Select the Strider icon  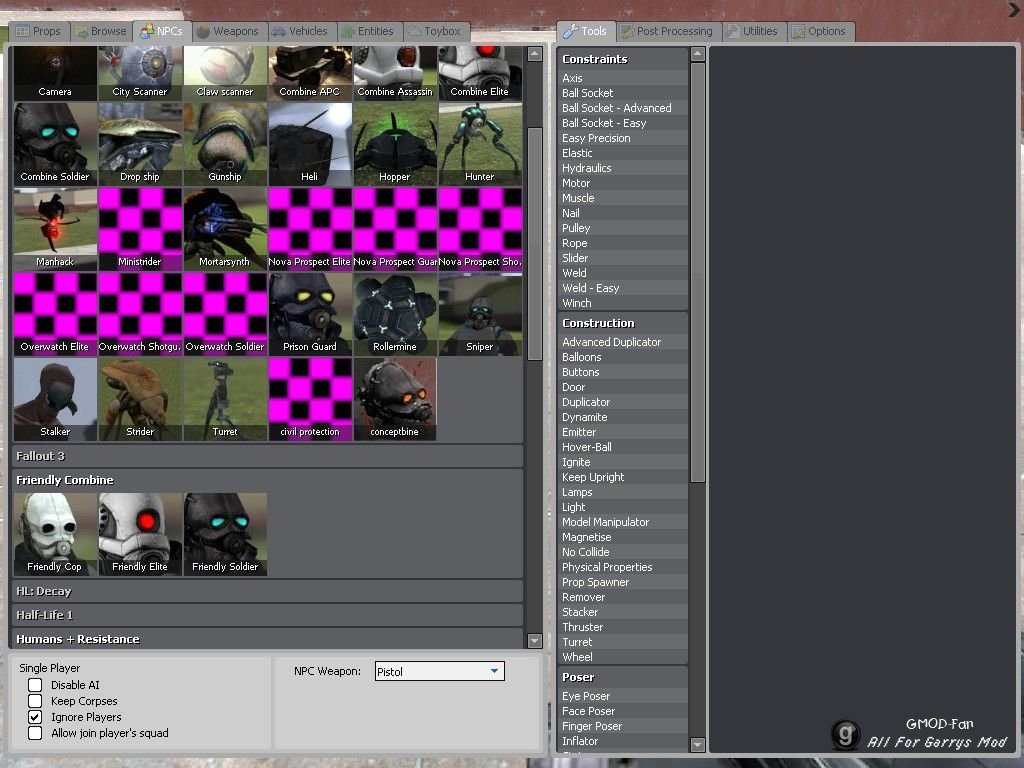(x=140, y=399)
